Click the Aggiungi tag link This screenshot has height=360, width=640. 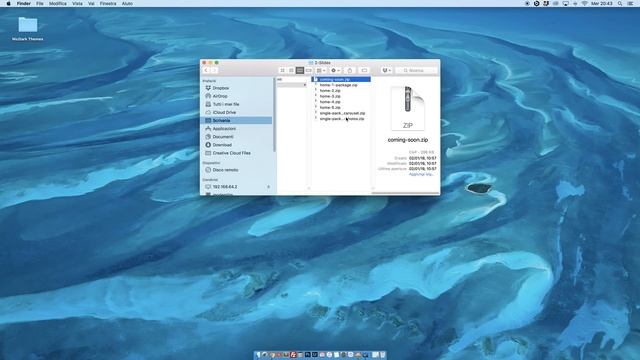coord(421,174)
